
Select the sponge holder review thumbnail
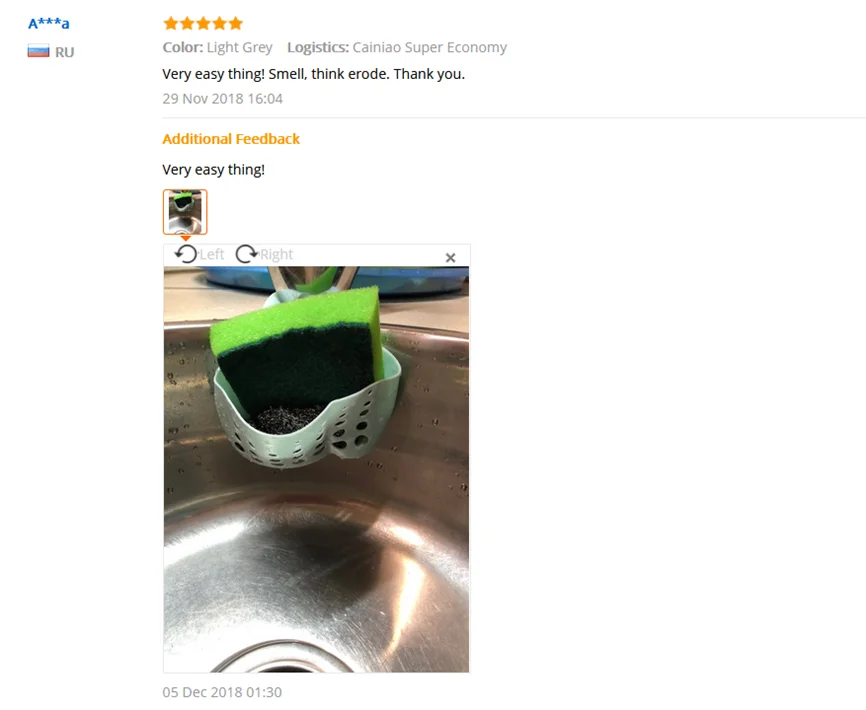185,212
